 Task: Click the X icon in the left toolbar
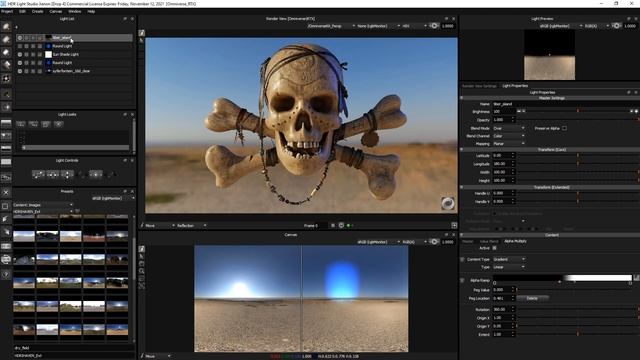(x=6, y=192)
